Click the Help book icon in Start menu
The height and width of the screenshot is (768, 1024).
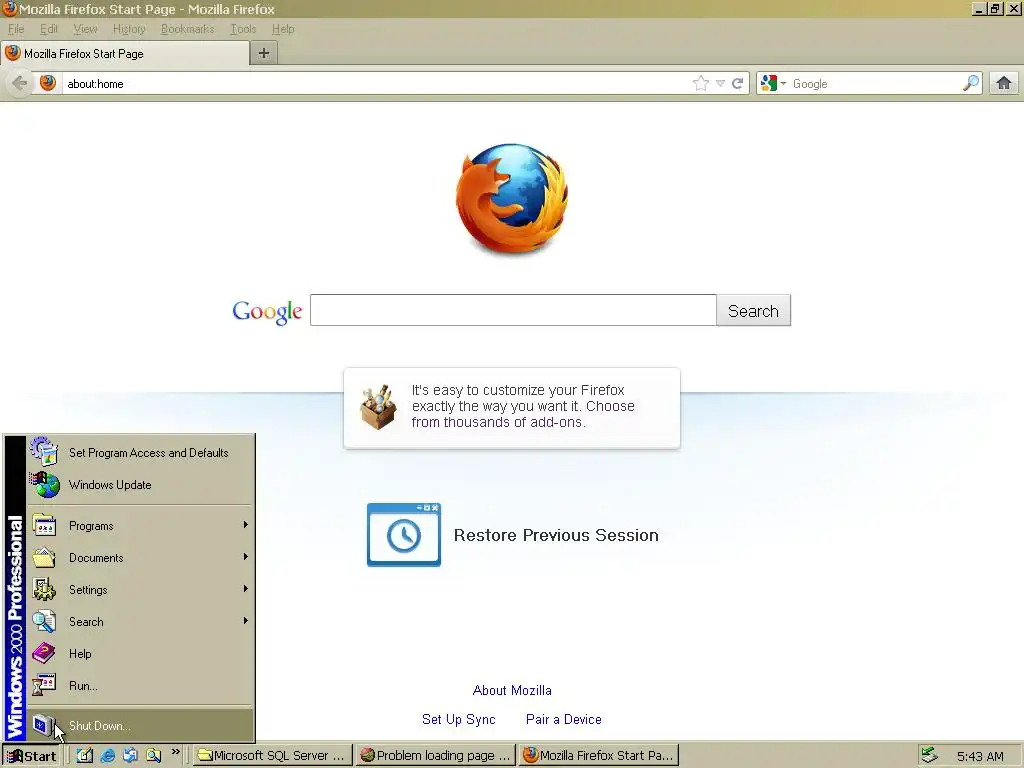pos(44,653)
